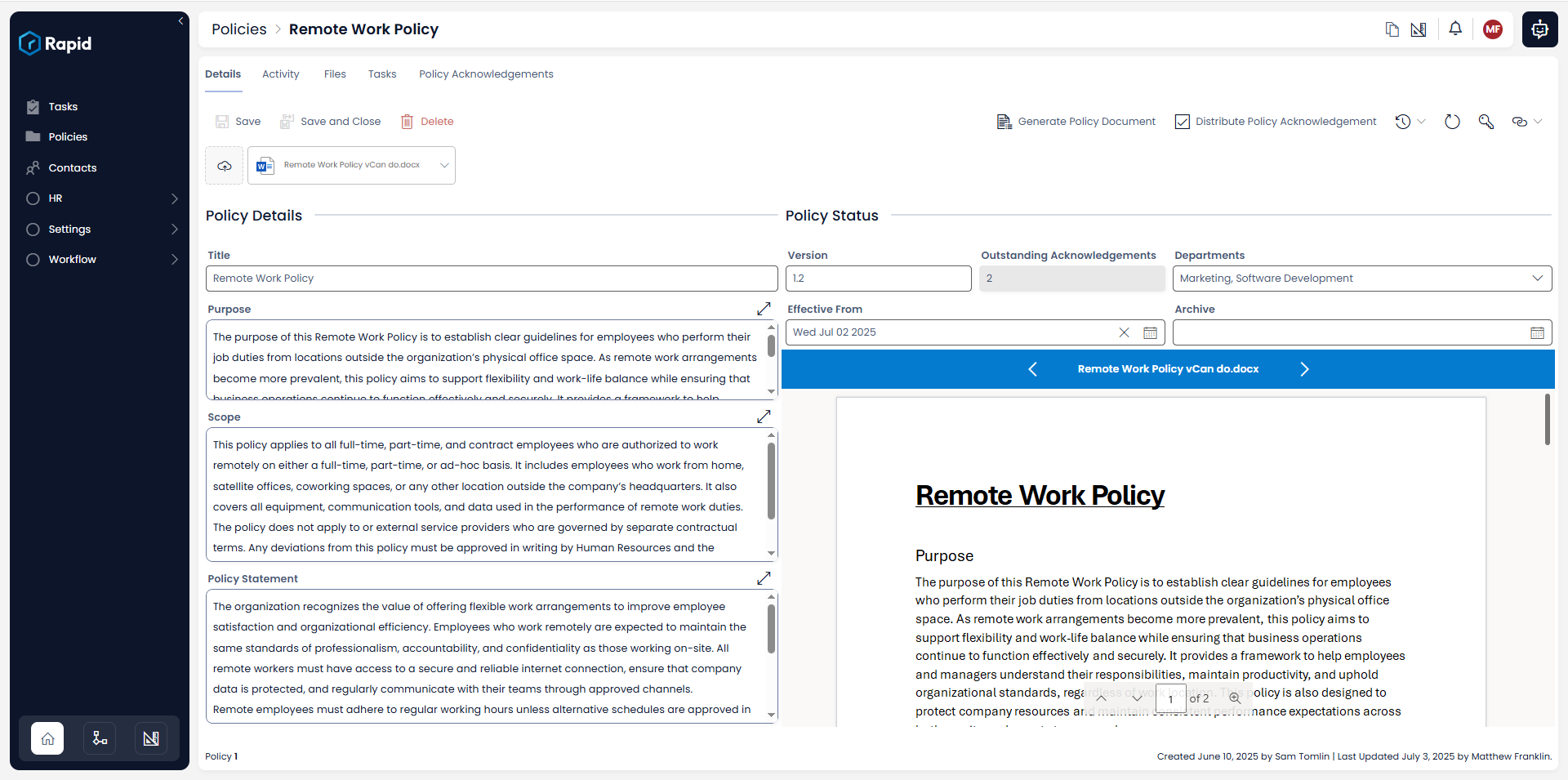Expand the Purpose text field
Viewport: 1568px width, 780px height.
coord(764,310)
